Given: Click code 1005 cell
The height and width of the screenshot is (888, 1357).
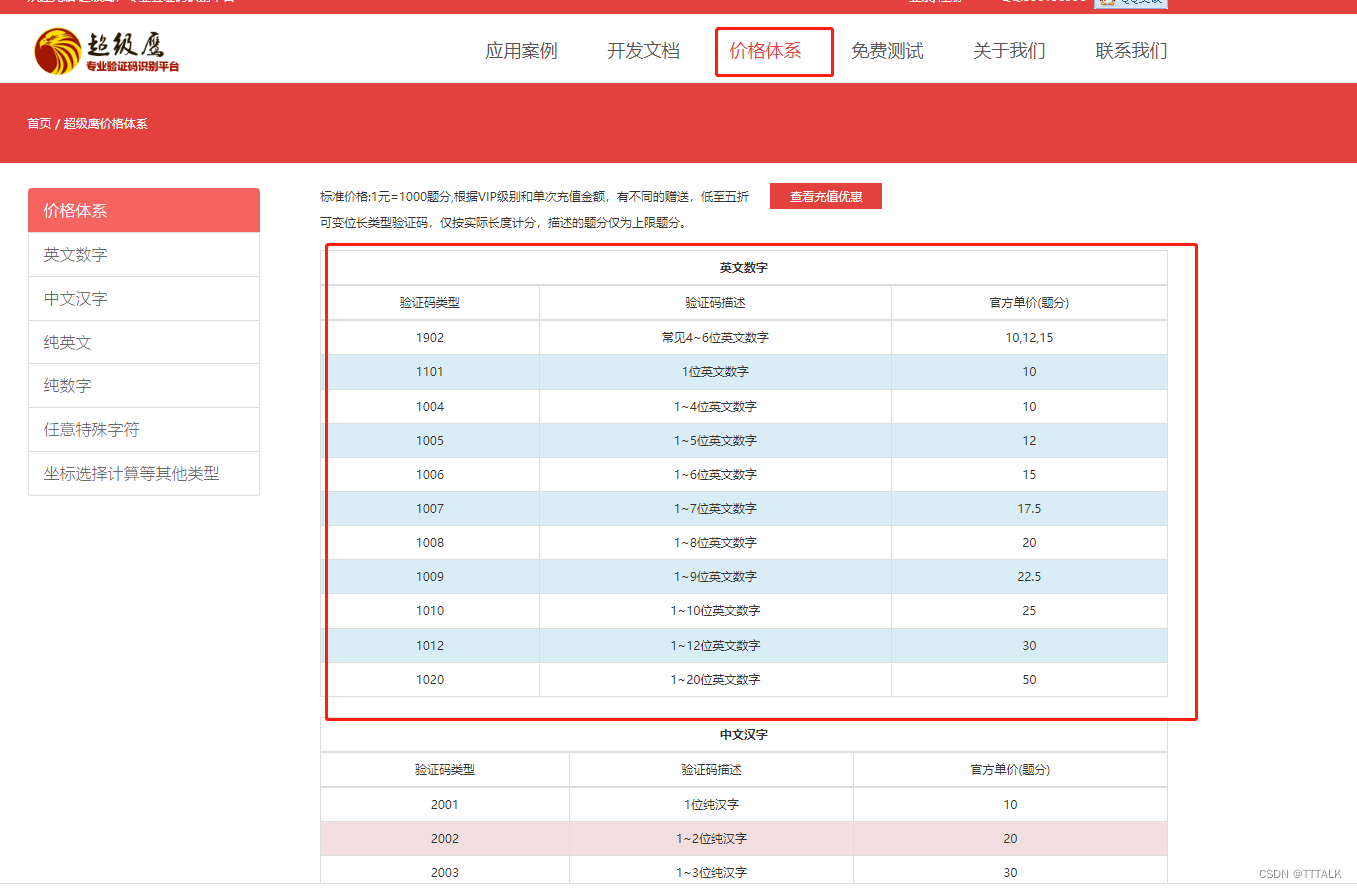Looking at the screenshot, I should click(x=430, y=441).
